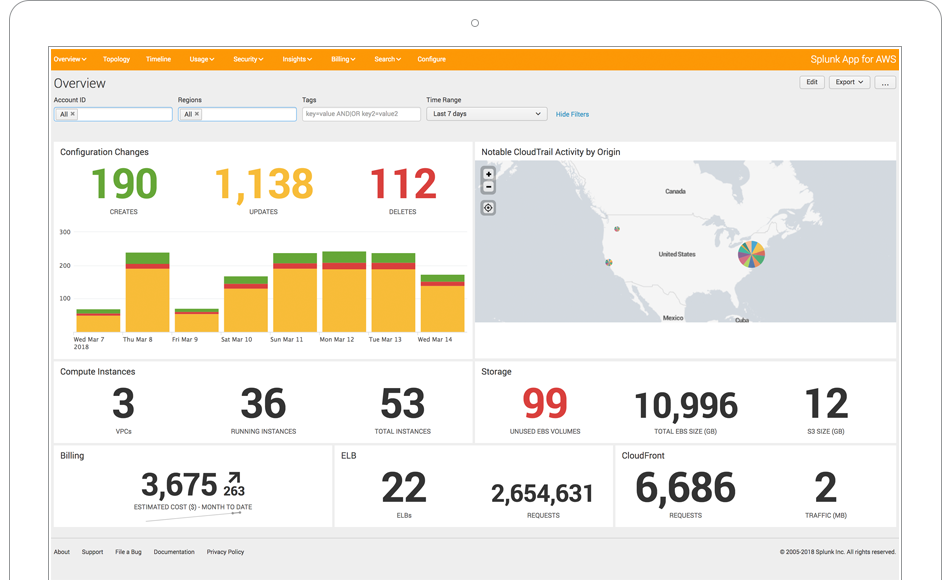950x580 pixels.
Task: Click the 2 Traffic (MB) value
Action: 826,488
